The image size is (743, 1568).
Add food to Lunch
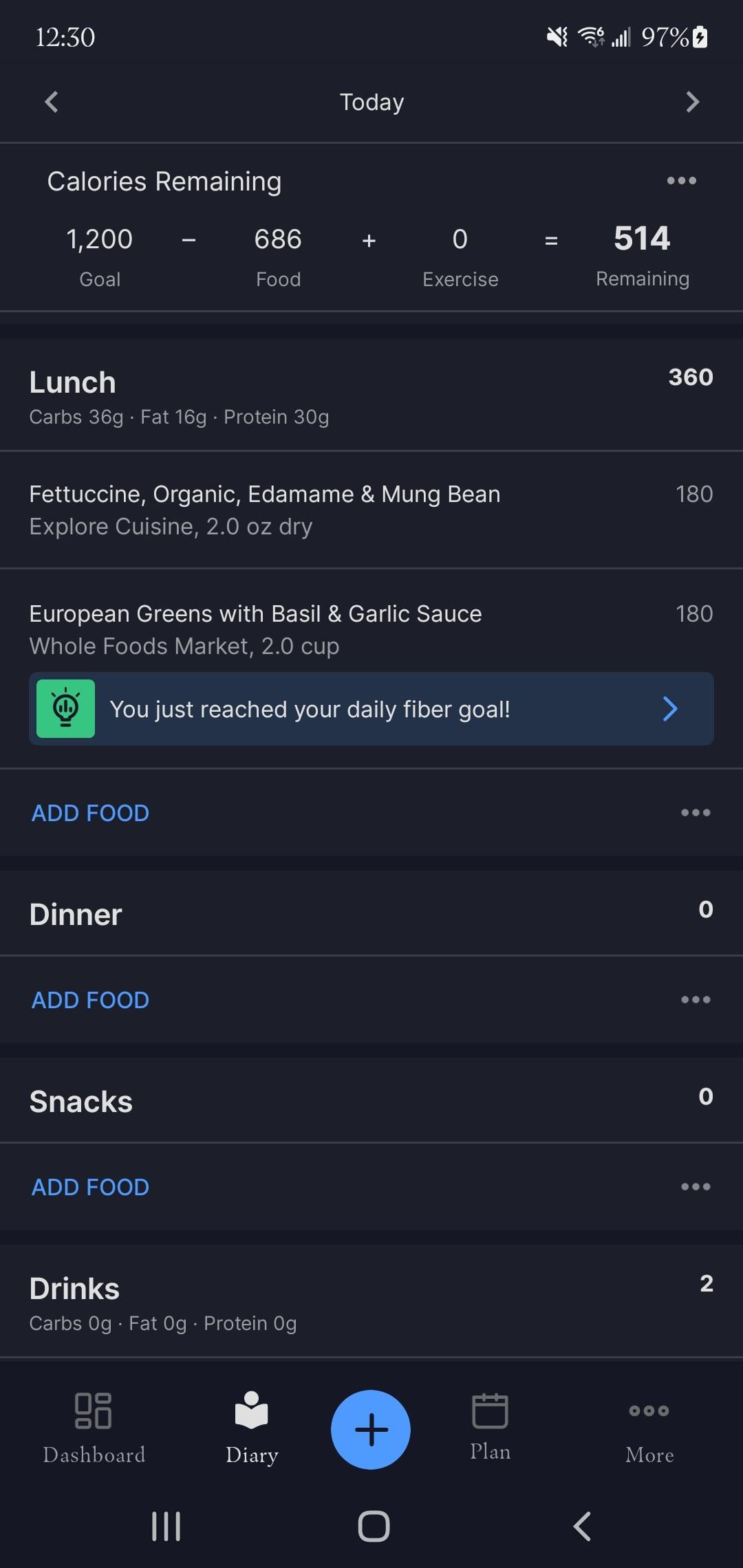click(90, 813)
